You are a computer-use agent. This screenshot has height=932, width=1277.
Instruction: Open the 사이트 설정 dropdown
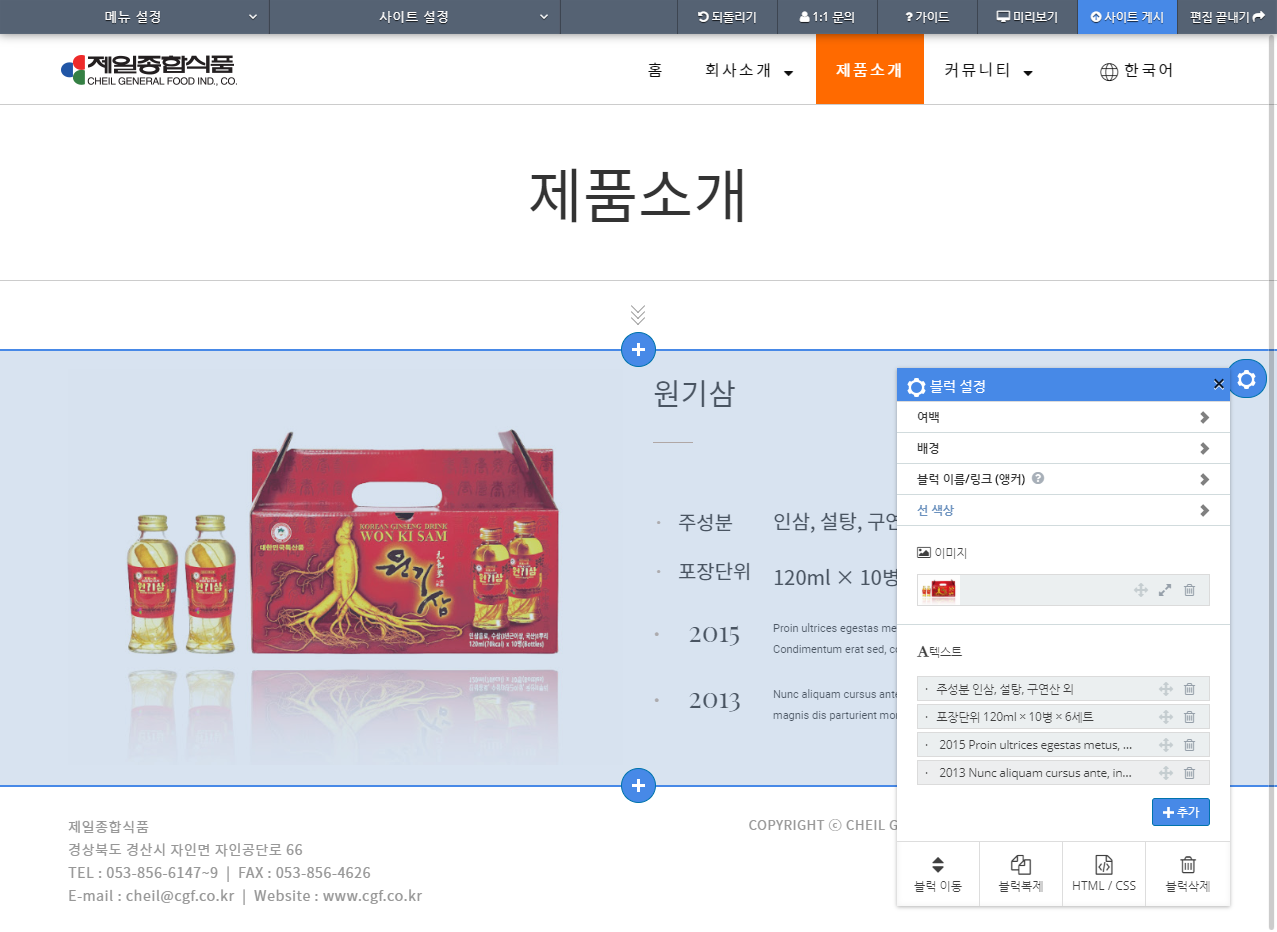[x=415, y=17]
